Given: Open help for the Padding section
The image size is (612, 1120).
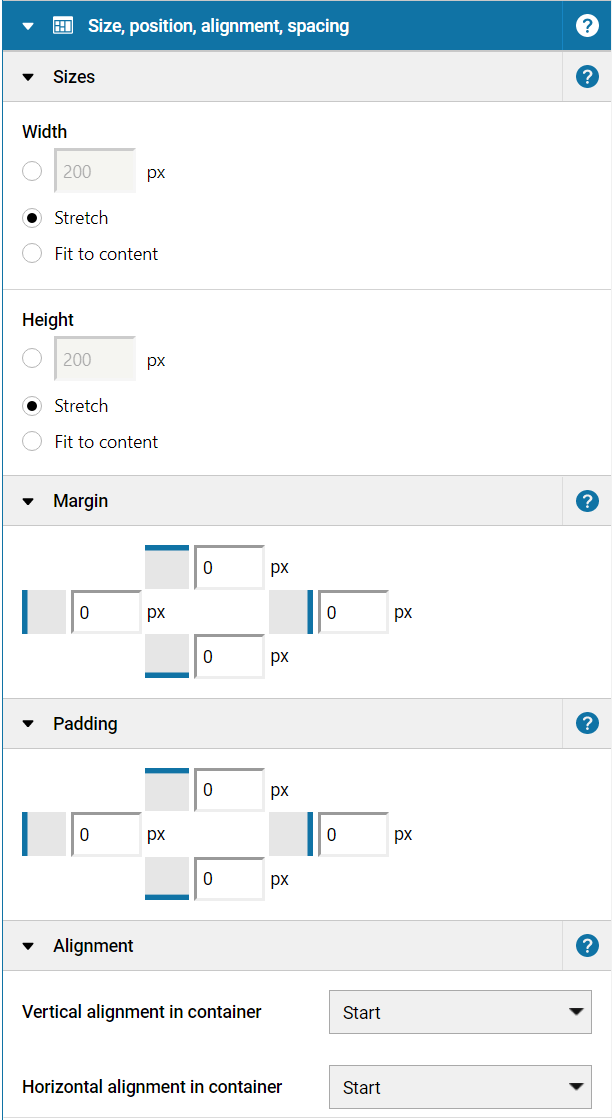Looking at the screenshot, I should click(x=587, y=723).
